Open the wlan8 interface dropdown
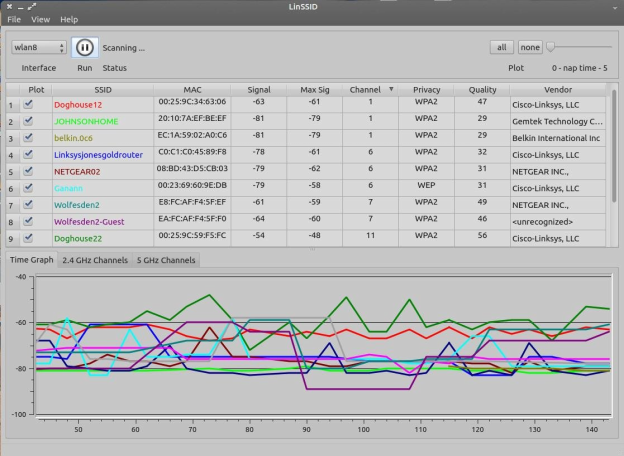 39,47
